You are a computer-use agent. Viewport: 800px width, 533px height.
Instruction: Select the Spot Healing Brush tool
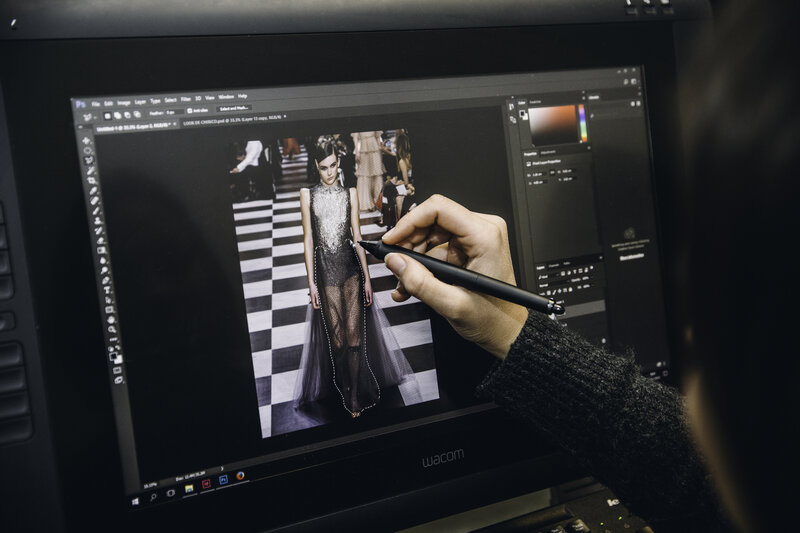(x=94, y=200)
